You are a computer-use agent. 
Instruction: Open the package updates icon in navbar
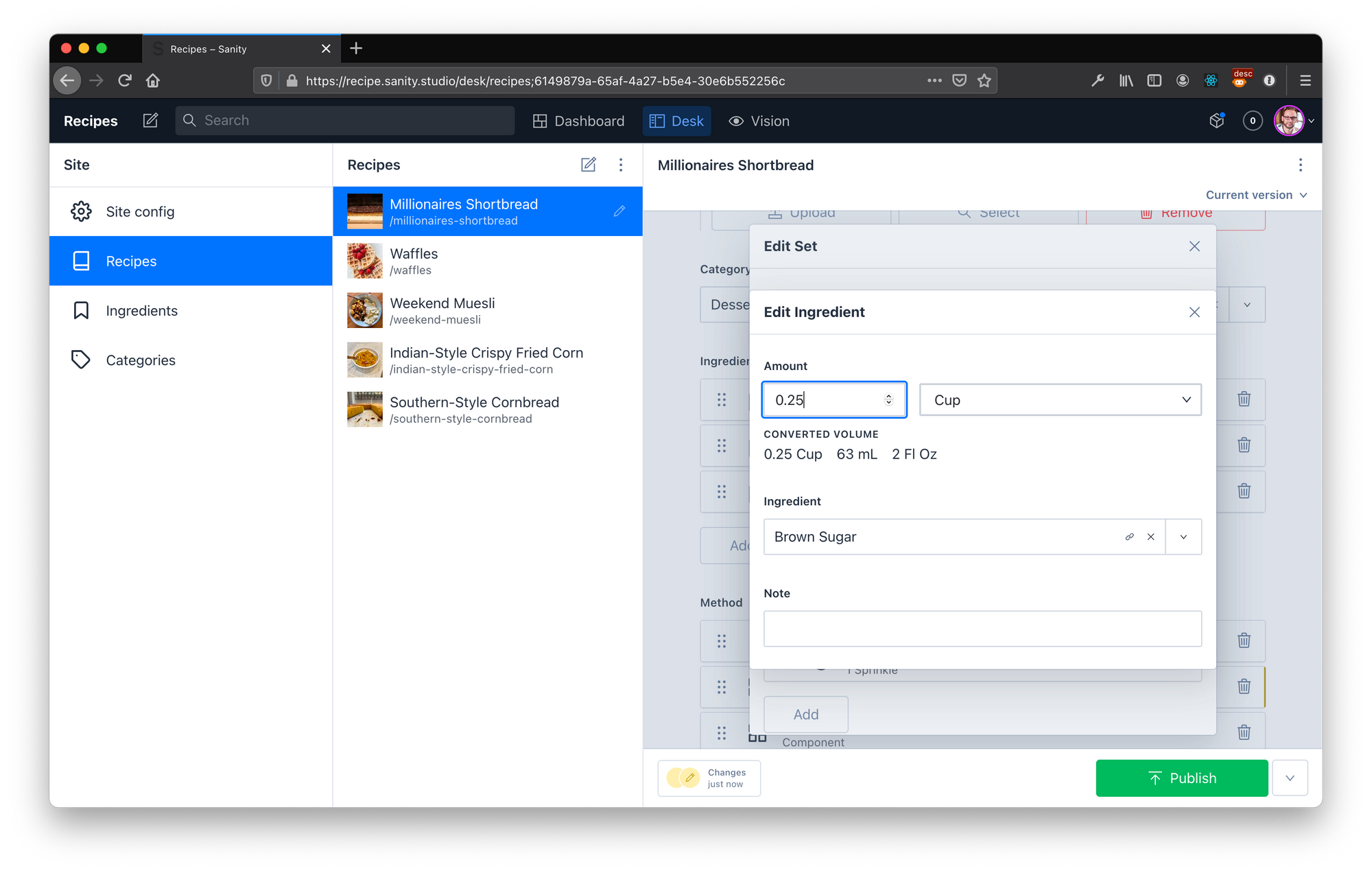click(1217, 121)
